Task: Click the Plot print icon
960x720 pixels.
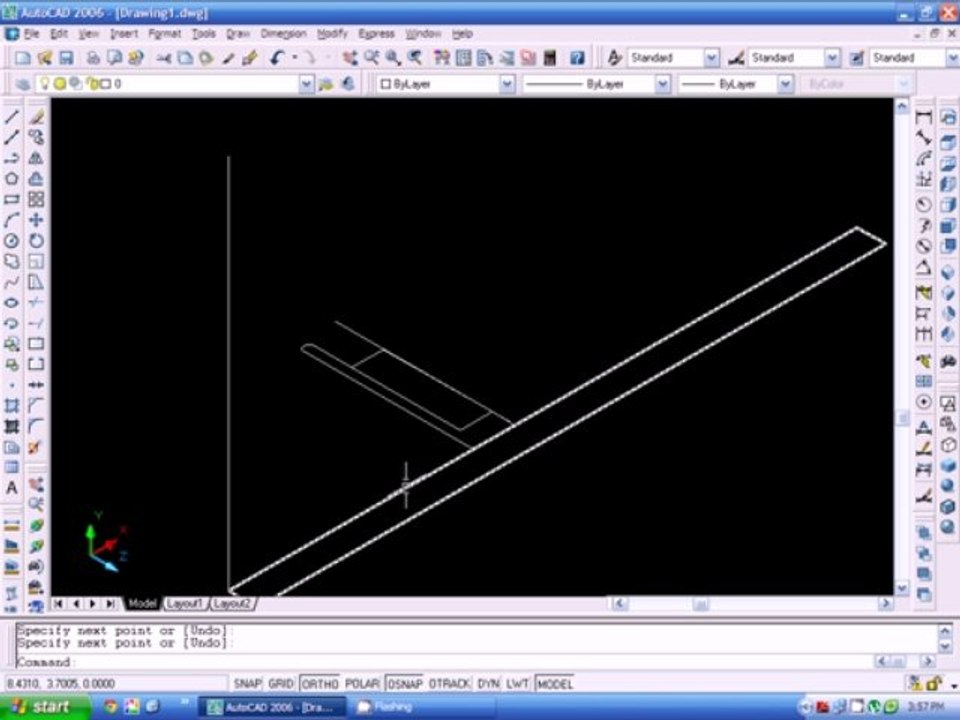Action: pyautogui.click(x=93, y=58)
